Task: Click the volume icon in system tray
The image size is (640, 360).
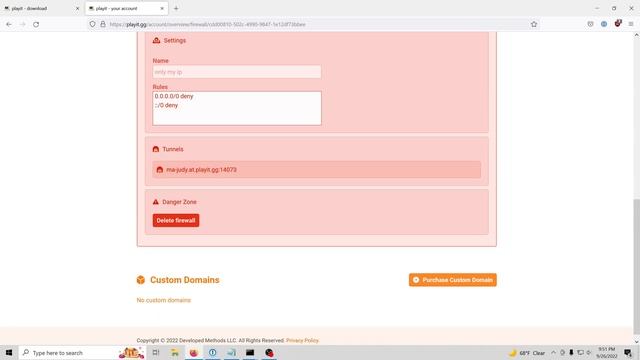Action: 589,353
